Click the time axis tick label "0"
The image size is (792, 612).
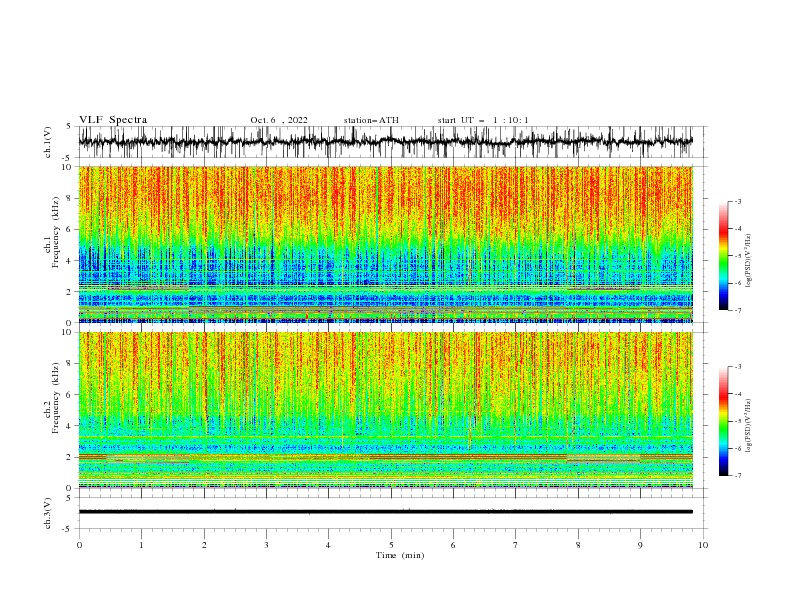[79, 545]
